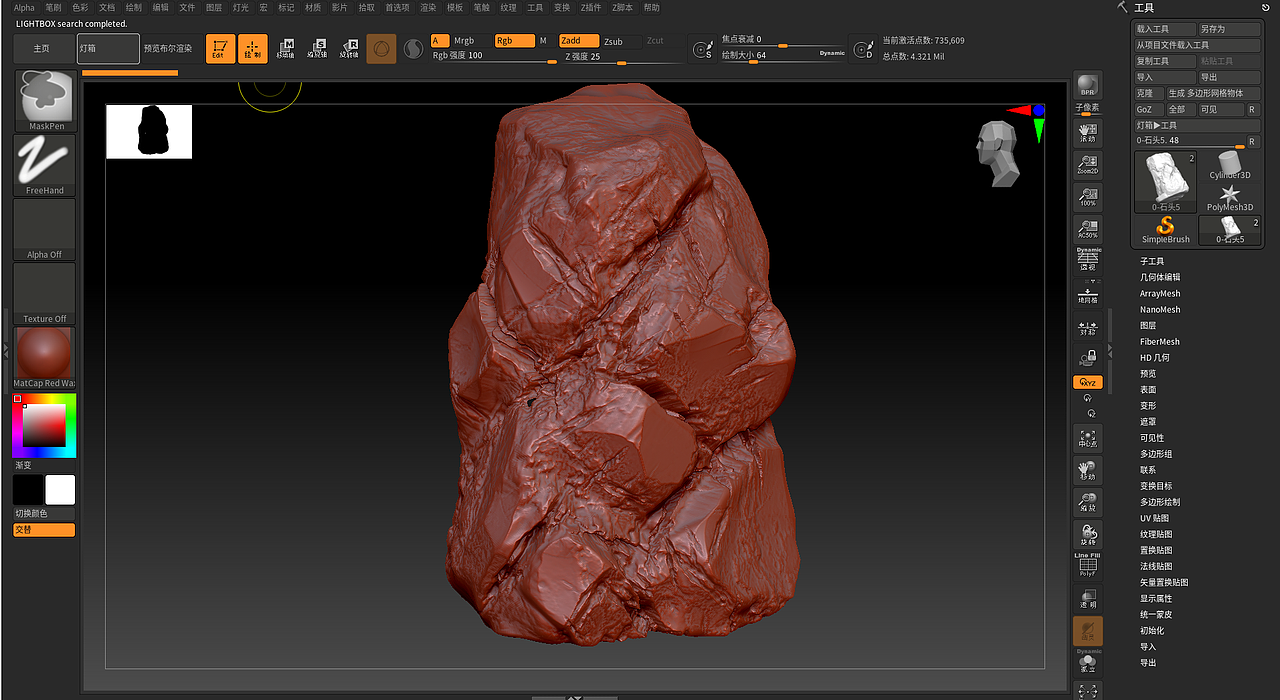Select the Zoom2D navigation icon
Viewport: 1280px width, 700px height.
1087,165
